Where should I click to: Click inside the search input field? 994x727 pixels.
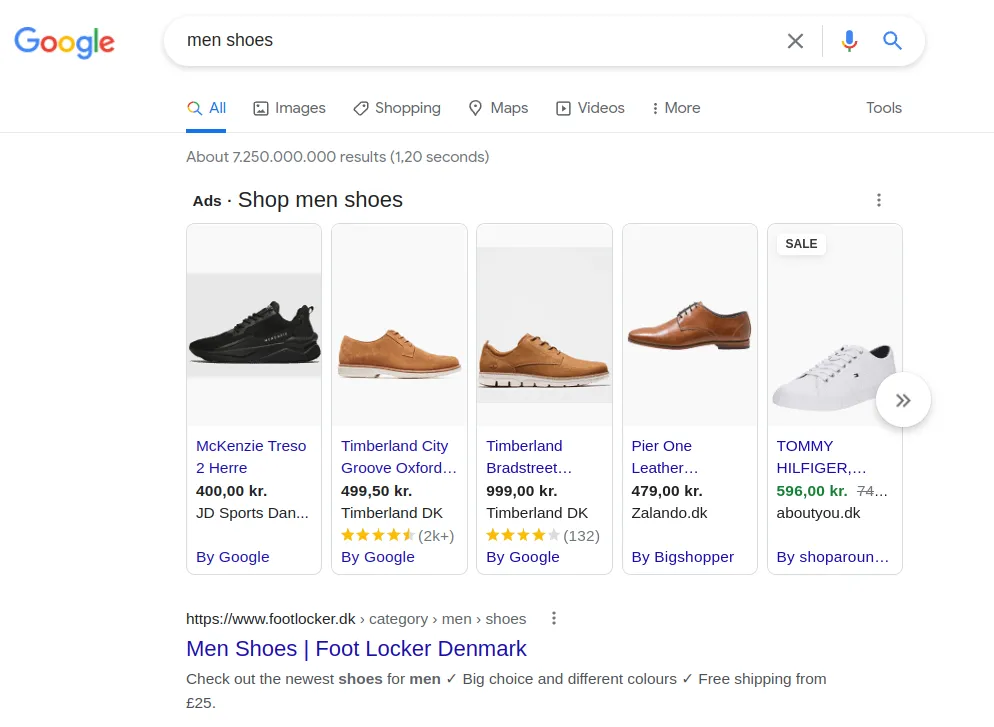coord(450,41)
